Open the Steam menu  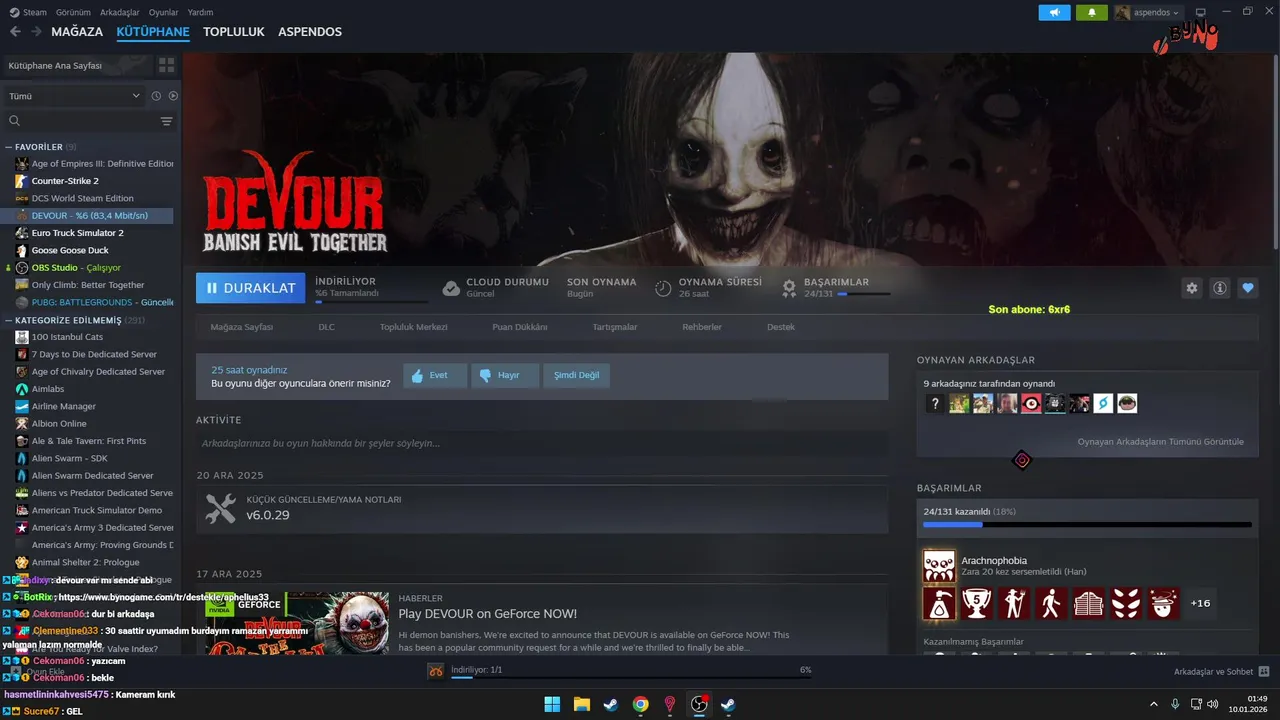(x=29, y=12)
